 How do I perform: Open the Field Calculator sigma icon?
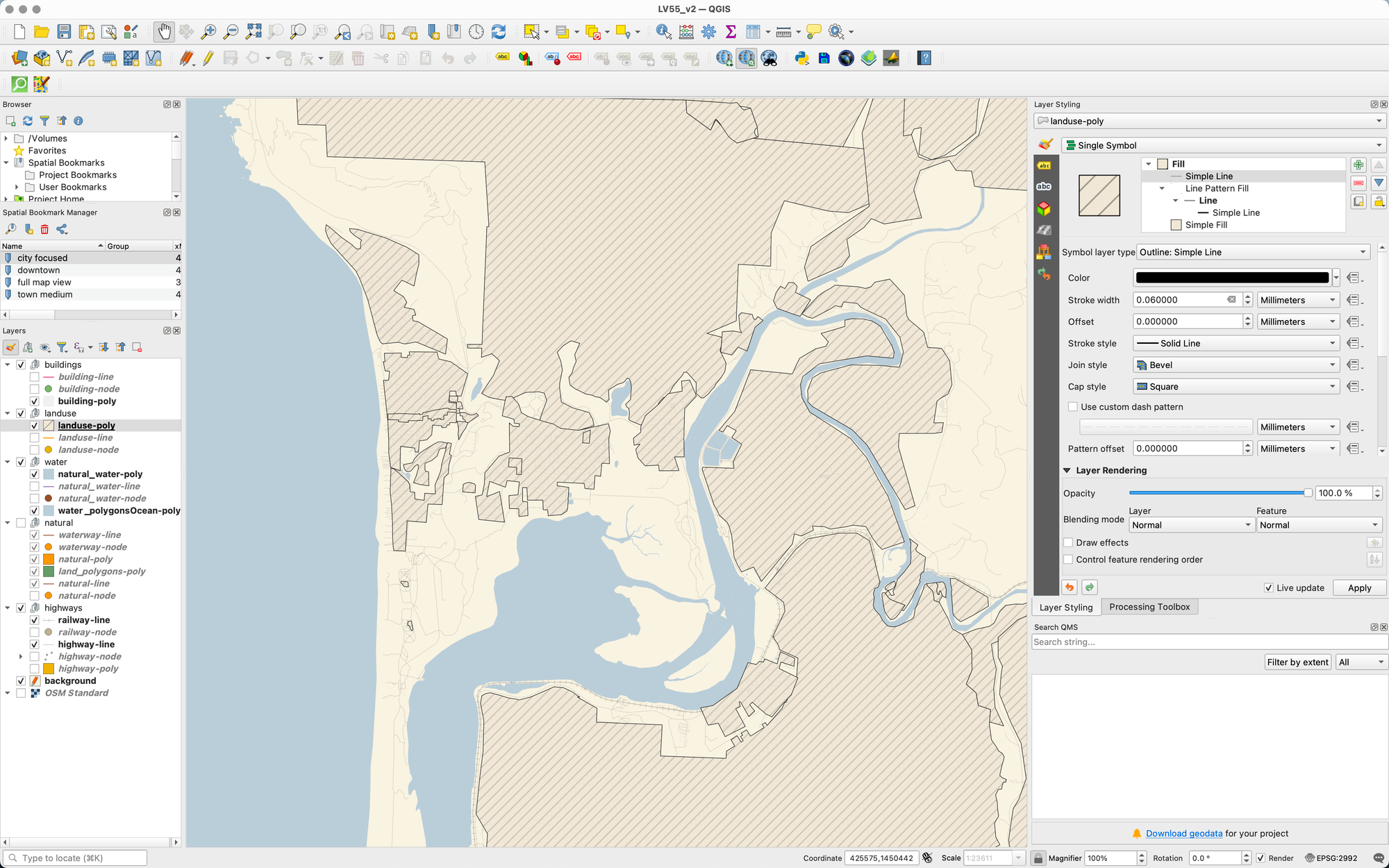pos(731,31)
